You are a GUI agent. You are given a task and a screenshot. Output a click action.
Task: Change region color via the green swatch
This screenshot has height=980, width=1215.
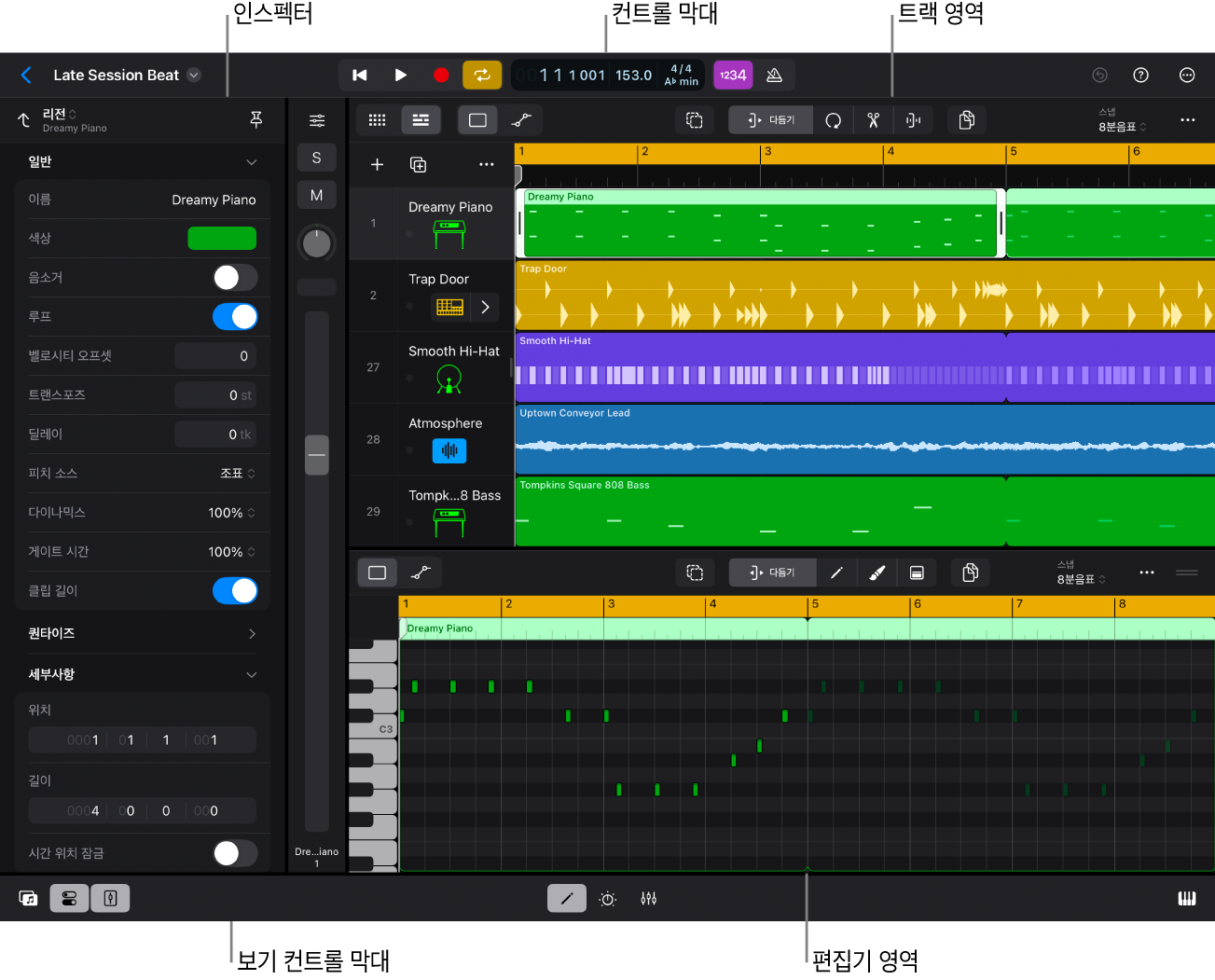pos(222,238)
